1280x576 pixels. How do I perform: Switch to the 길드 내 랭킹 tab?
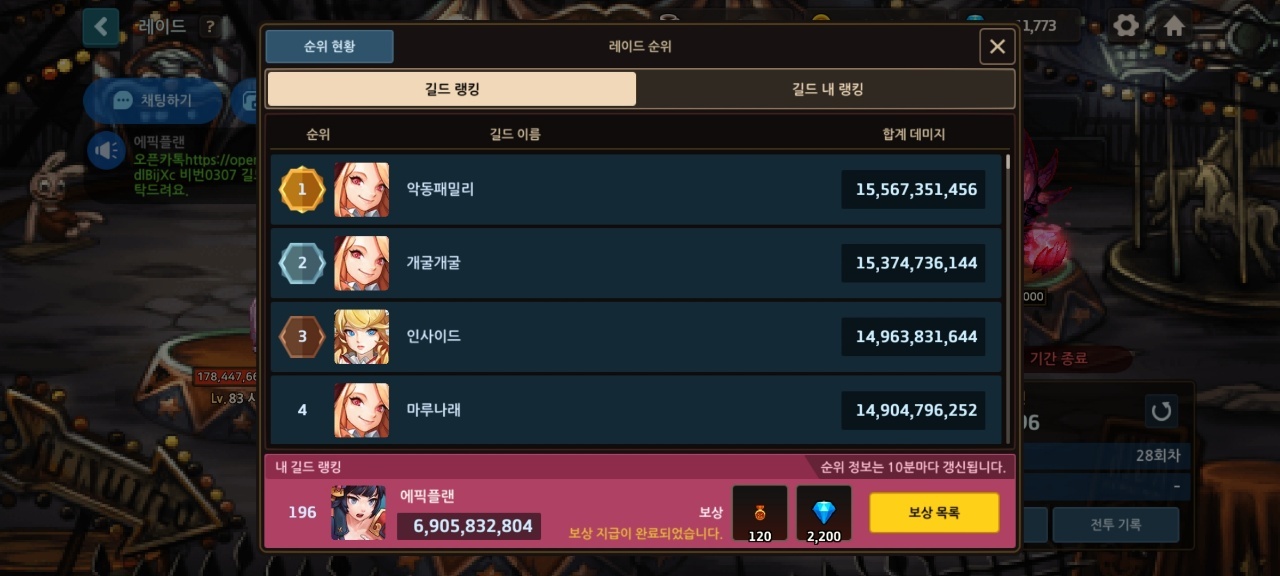point(826,89)
